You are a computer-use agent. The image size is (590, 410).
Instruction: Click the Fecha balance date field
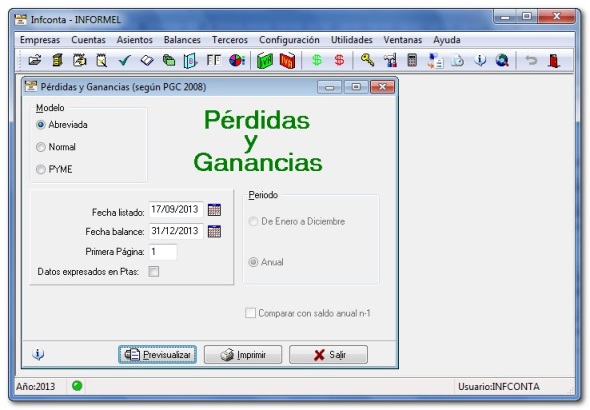pyautogui.click(x=176, y=231)
